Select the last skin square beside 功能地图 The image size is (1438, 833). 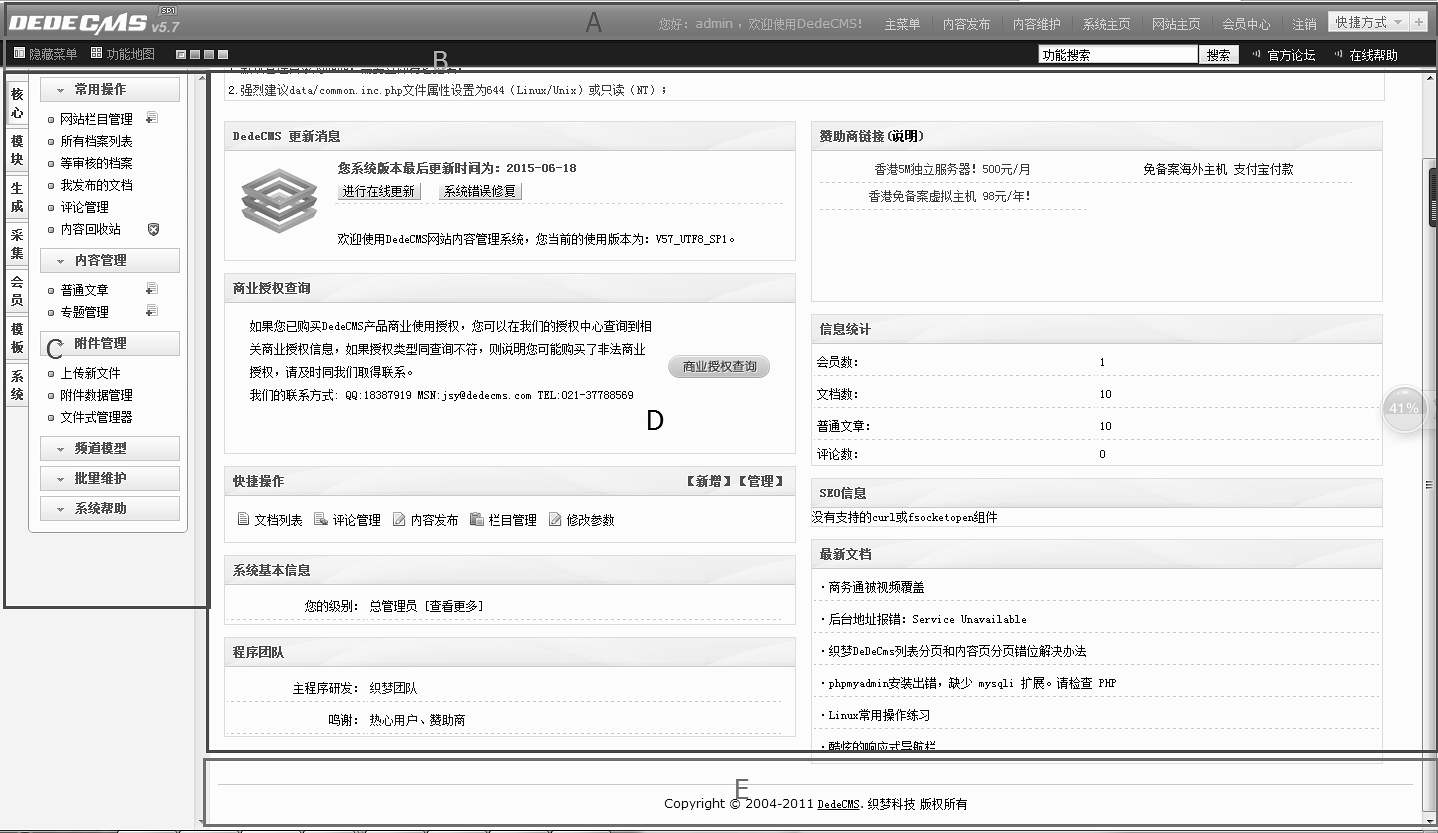[x=223, y=54]
